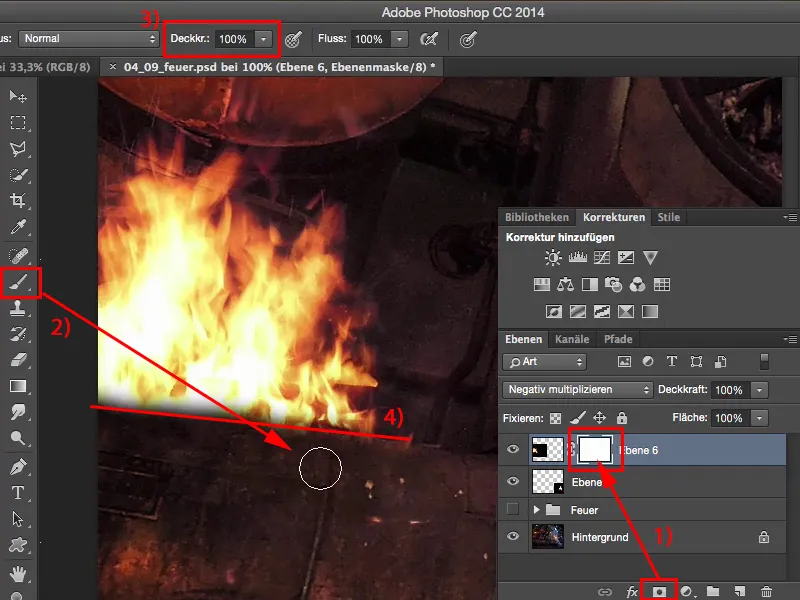Switch to Stile tab

pos(668,217)
